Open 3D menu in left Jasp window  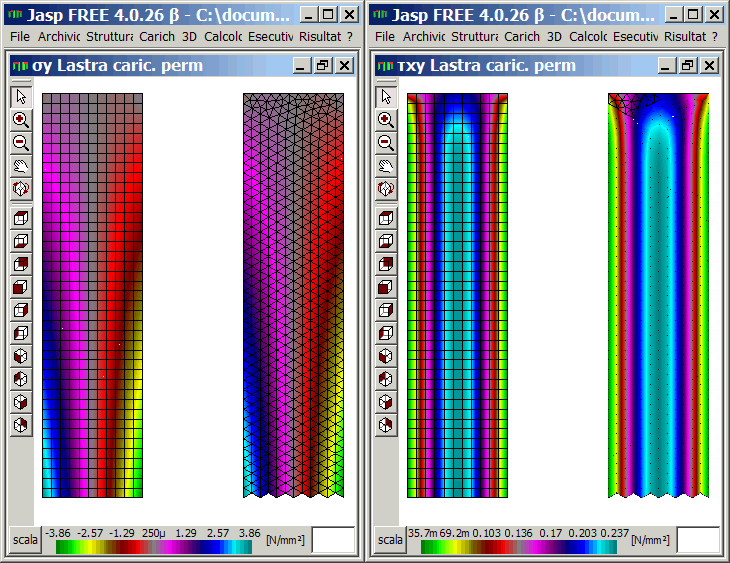189,36
